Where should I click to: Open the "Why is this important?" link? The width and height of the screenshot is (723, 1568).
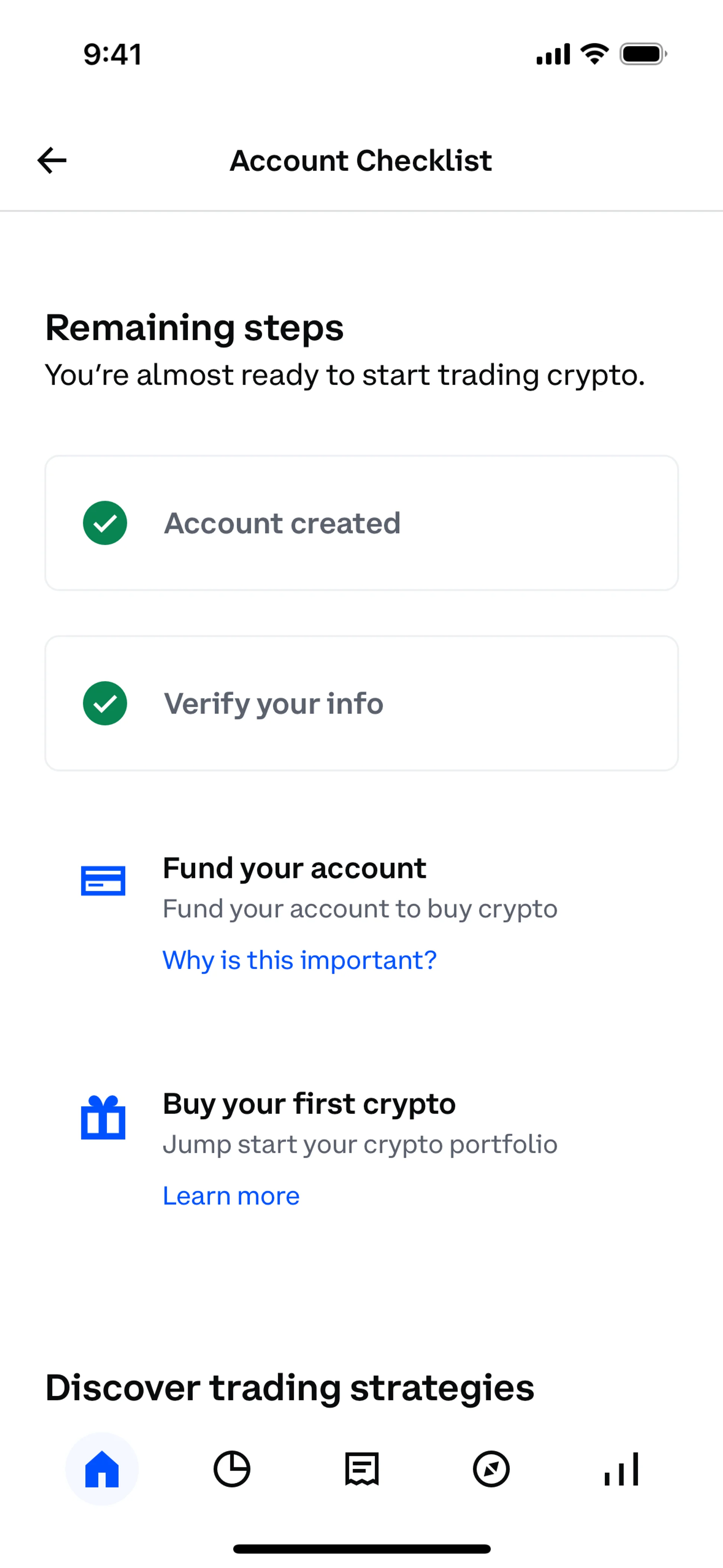299,960
